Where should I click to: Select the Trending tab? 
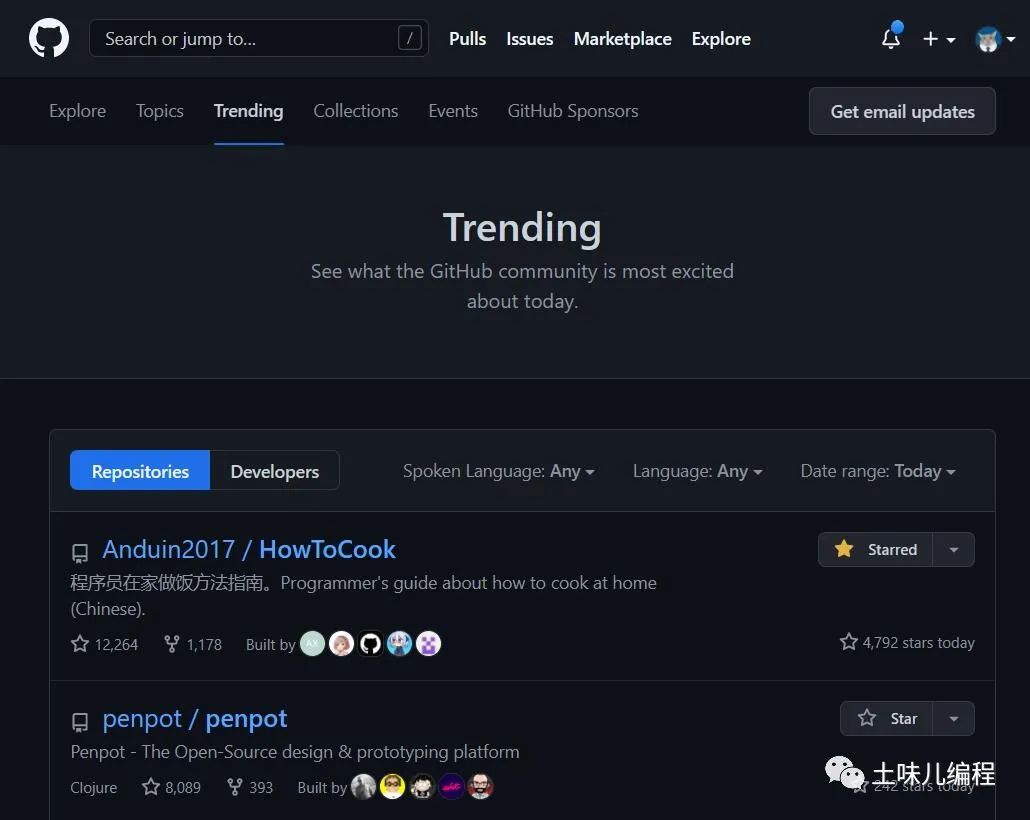pos(248,110)
